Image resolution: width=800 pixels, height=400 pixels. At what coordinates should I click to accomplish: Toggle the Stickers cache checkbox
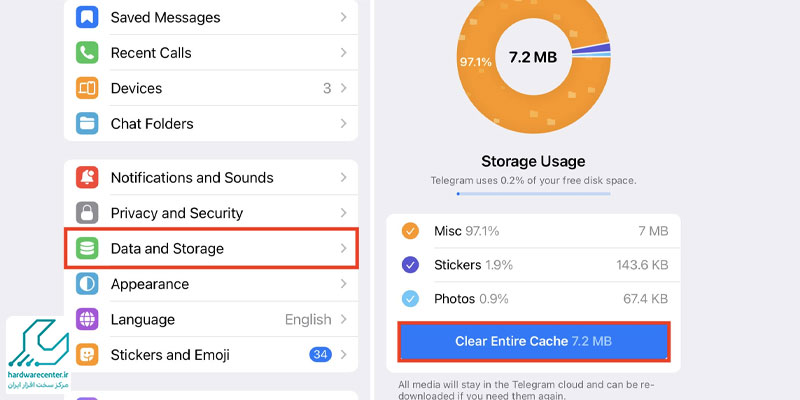point(410,265)
